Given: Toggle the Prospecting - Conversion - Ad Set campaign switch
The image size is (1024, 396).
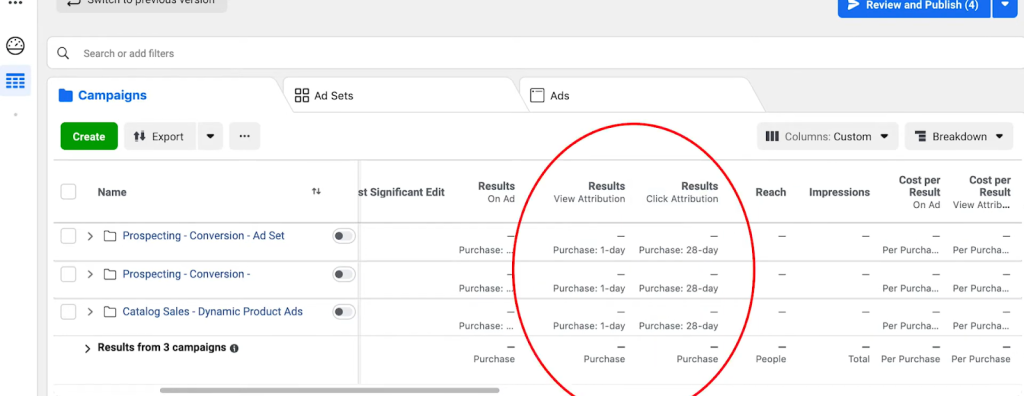Looking at the screenshot, I should pos(344,236).
